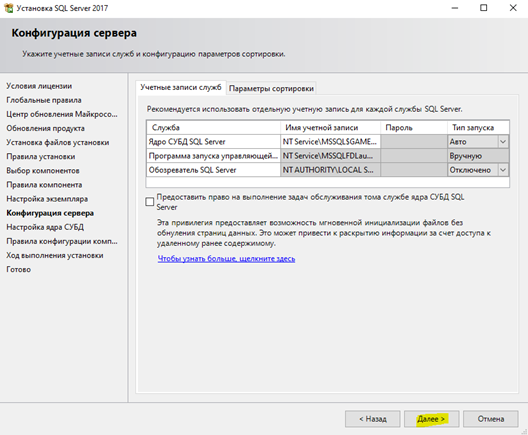528x435 pixels.
Task: Select the Обозреватель SQL Server row
Action: (x=328, y=170)
